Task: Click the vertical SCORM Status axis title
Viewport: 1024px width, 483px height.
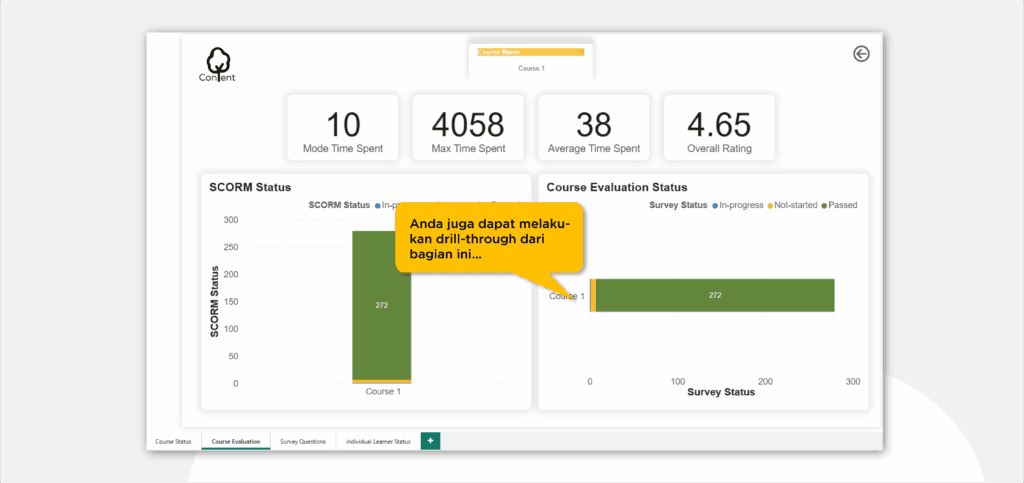Action: click(214, 302)
